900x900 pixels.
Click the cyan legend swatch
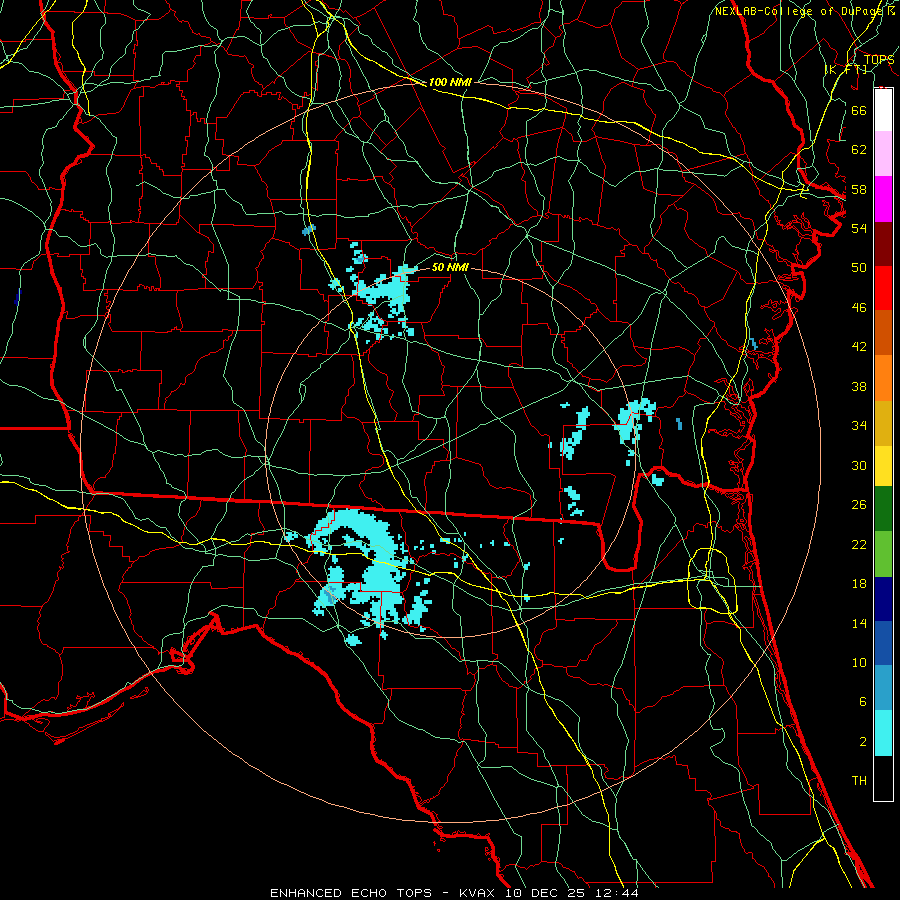pos(883,733)
